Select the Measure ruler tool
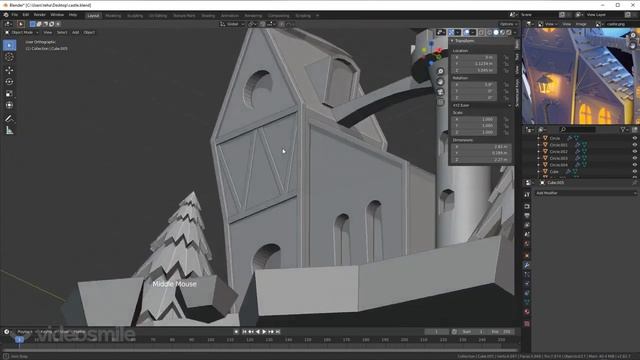This screenshot has width=640, height=360. point(9,131)
